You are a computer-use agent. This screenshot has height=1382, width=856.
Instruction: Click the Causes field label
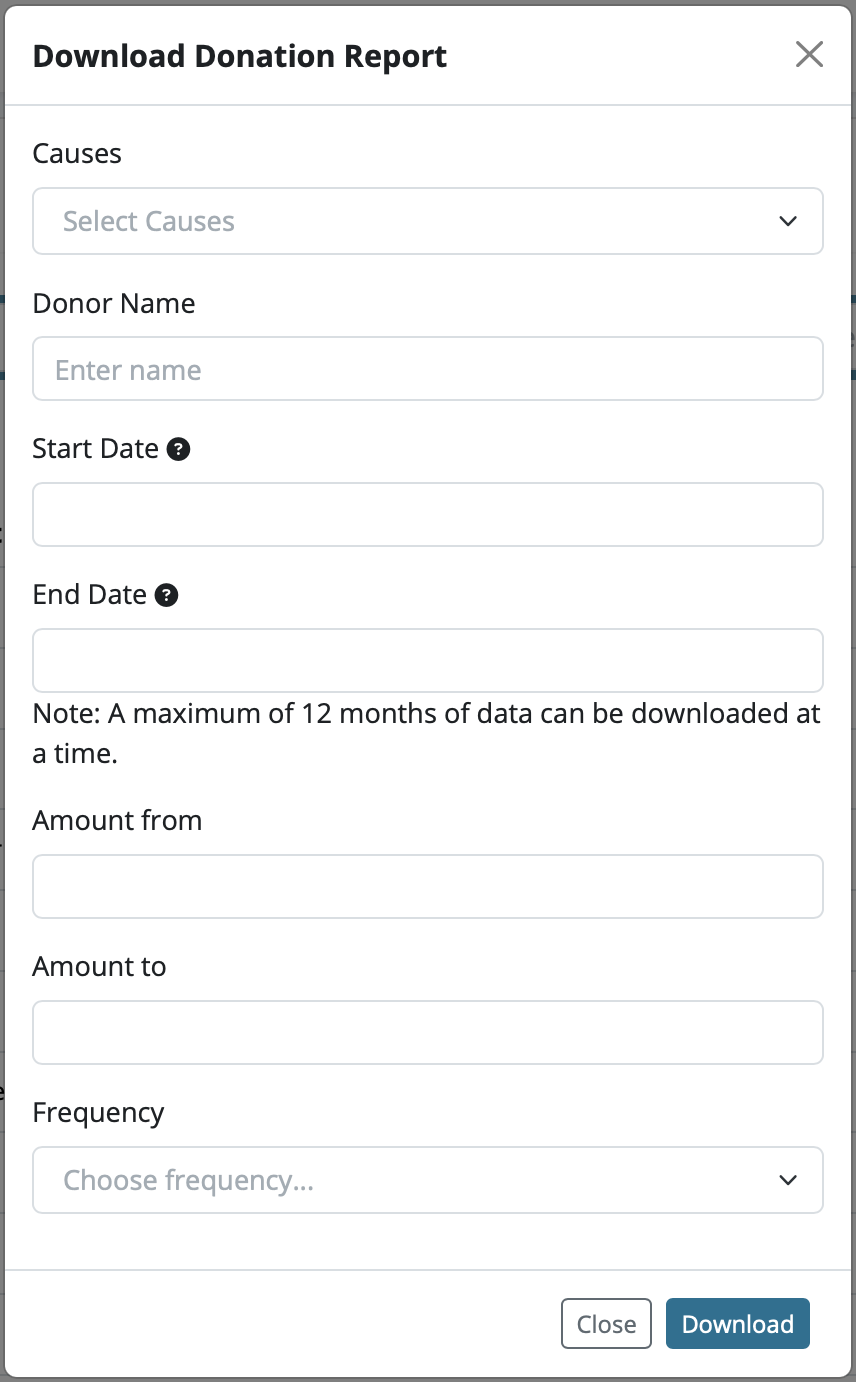77,153
